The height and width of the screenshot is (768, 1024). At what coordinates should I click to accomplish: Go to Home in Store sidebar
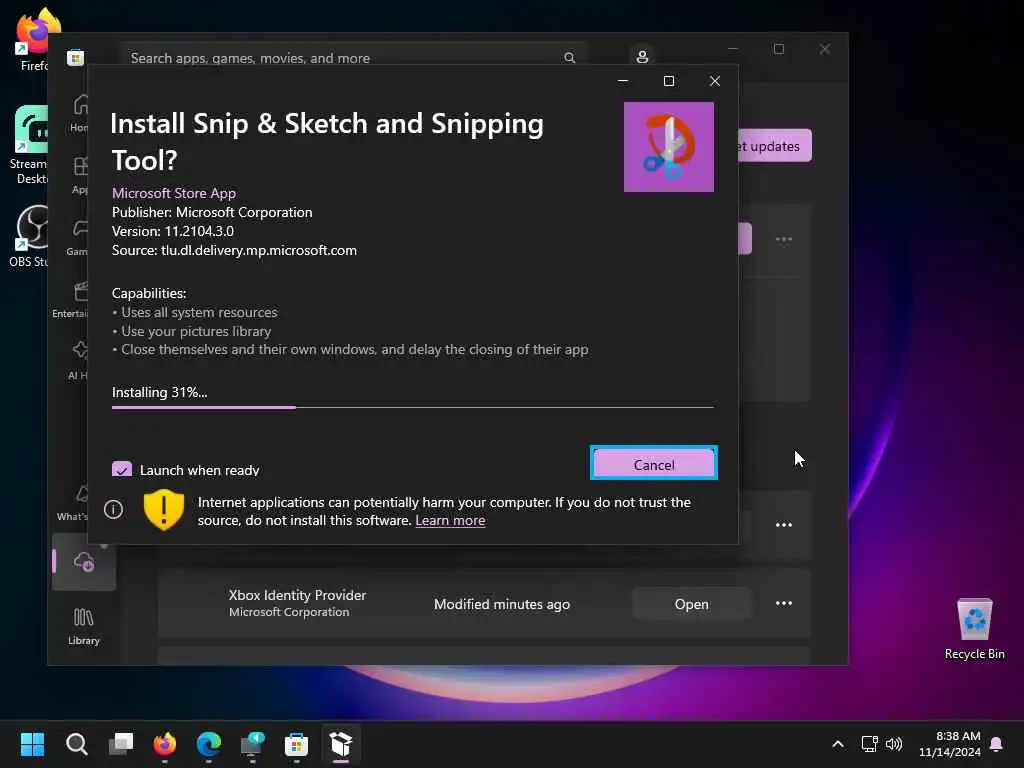[x=79, y=112]
